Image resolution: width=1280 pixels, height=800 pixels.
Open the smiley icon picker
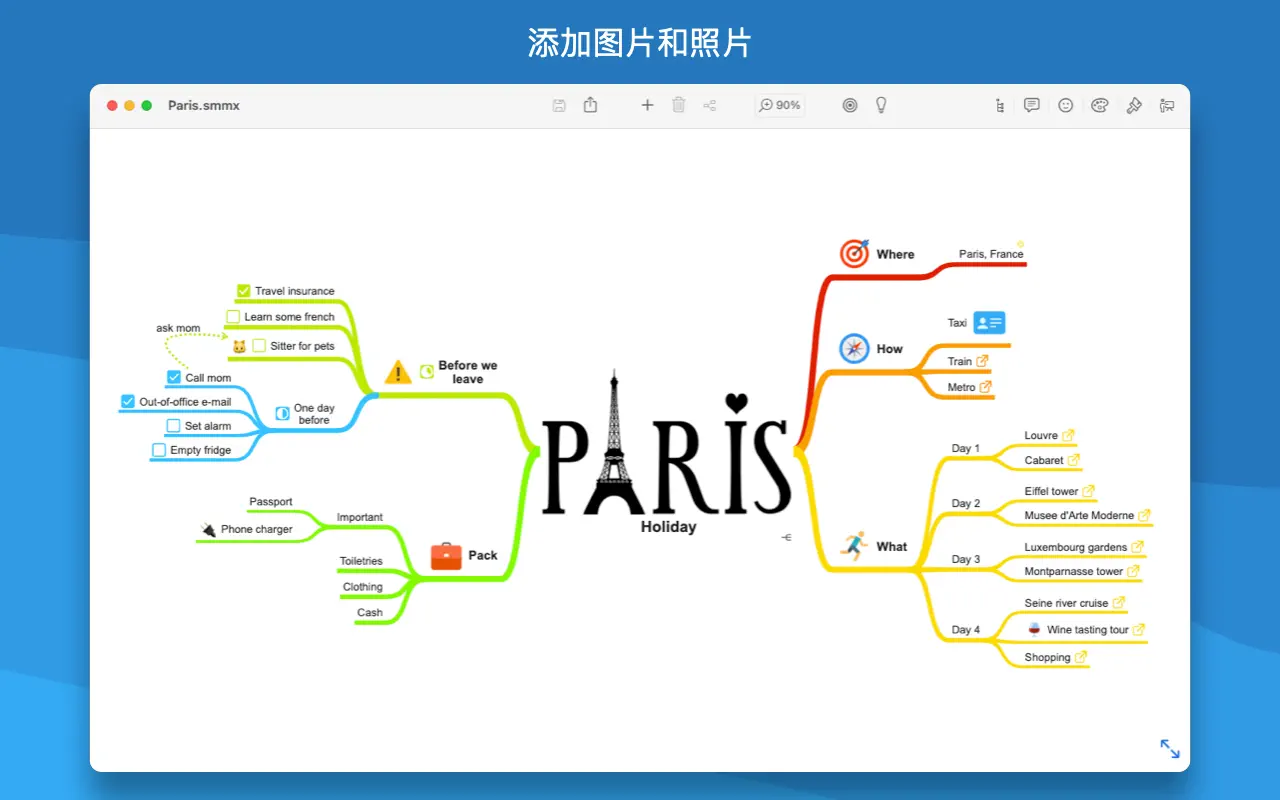1066,105
